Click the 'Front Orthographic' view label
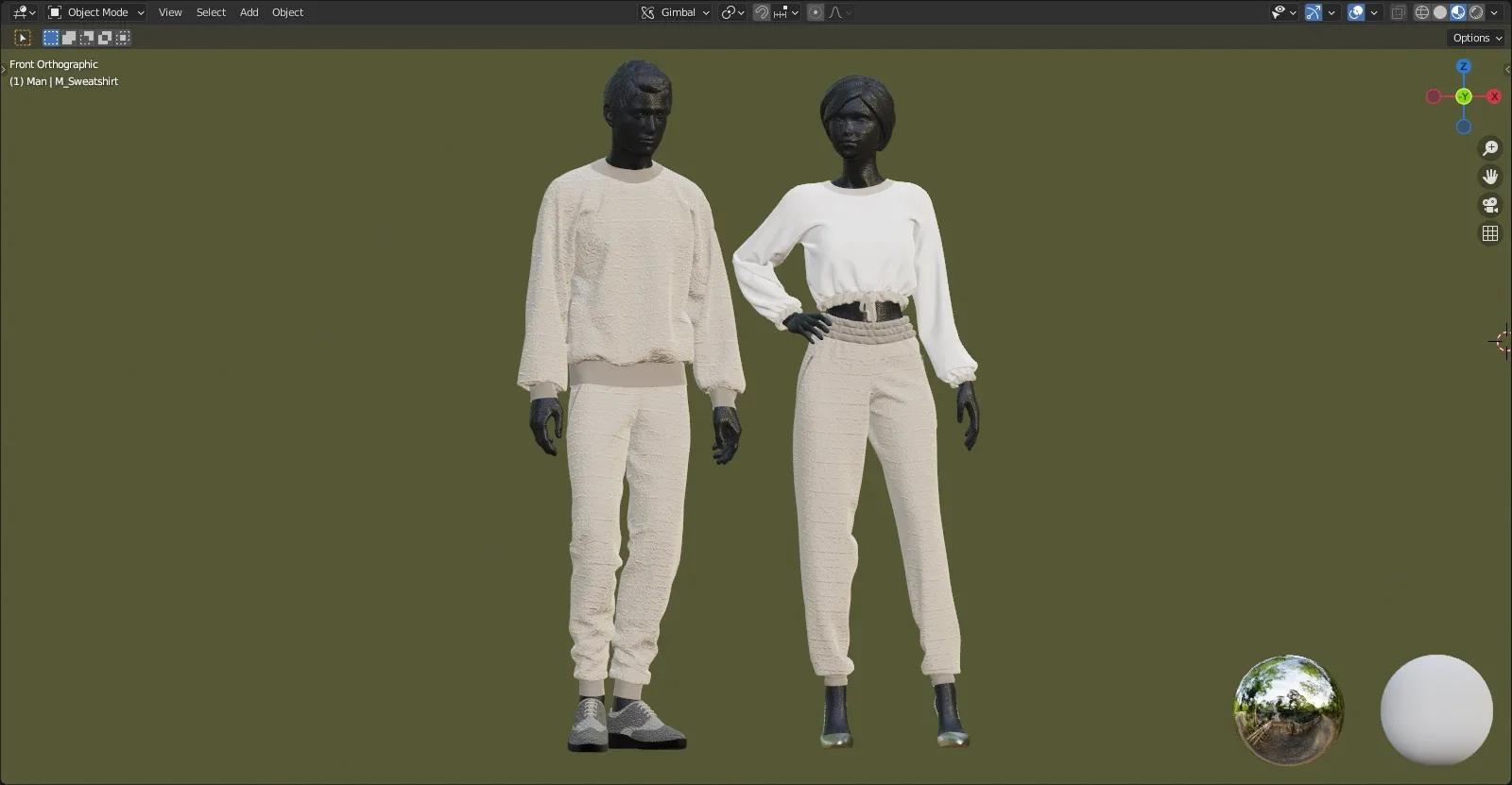Viewport: 1512px width, 785px height. point(54,64)
